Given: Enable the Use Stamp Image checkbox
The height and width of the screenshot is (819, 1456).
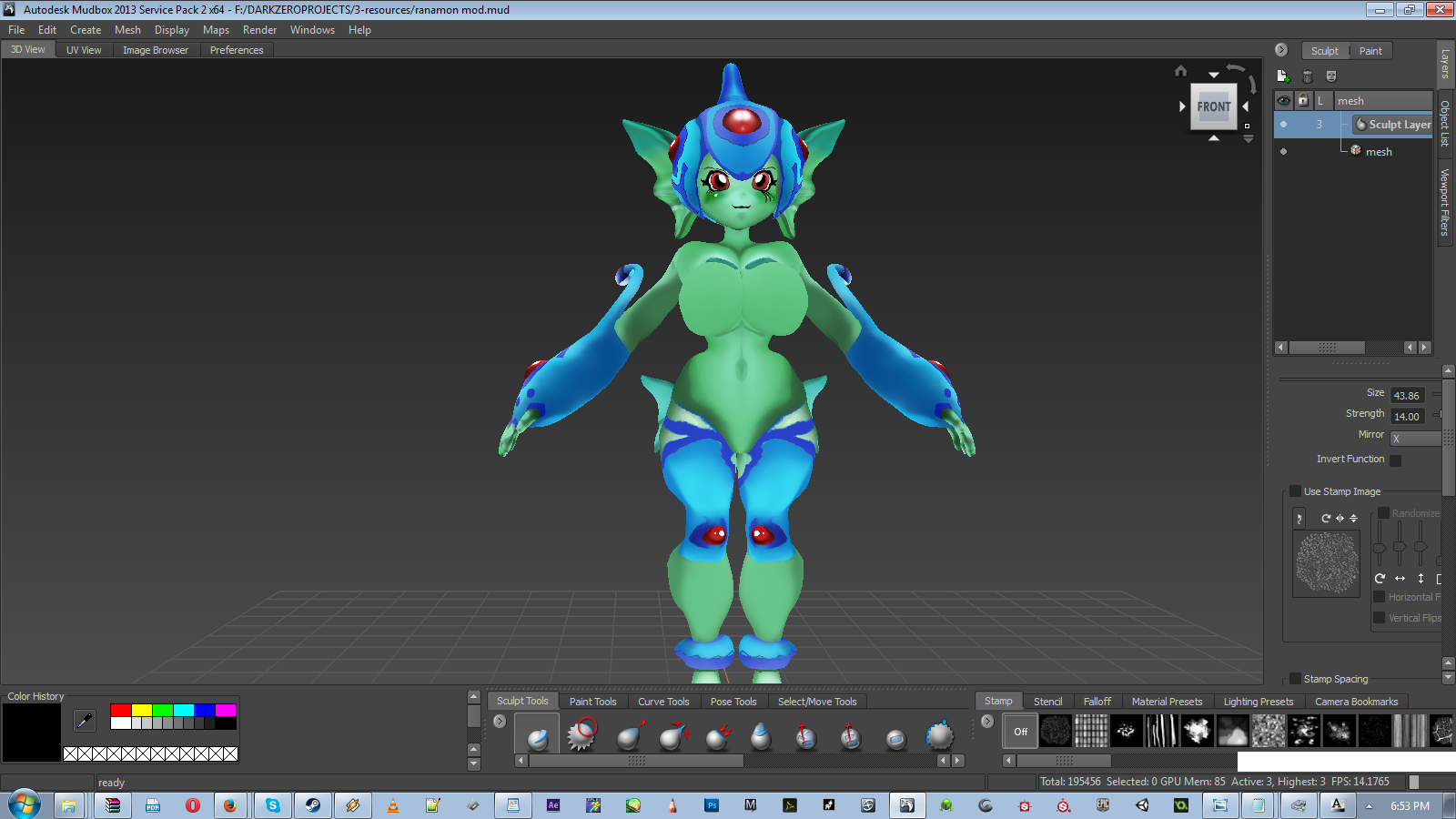Looking at the screenshot, I should pos(1295,491).
